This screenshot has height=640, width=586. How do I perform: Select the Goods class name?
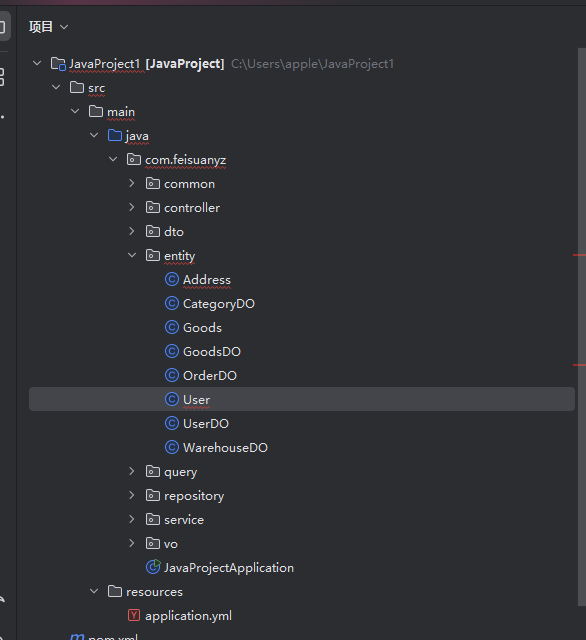202,328
